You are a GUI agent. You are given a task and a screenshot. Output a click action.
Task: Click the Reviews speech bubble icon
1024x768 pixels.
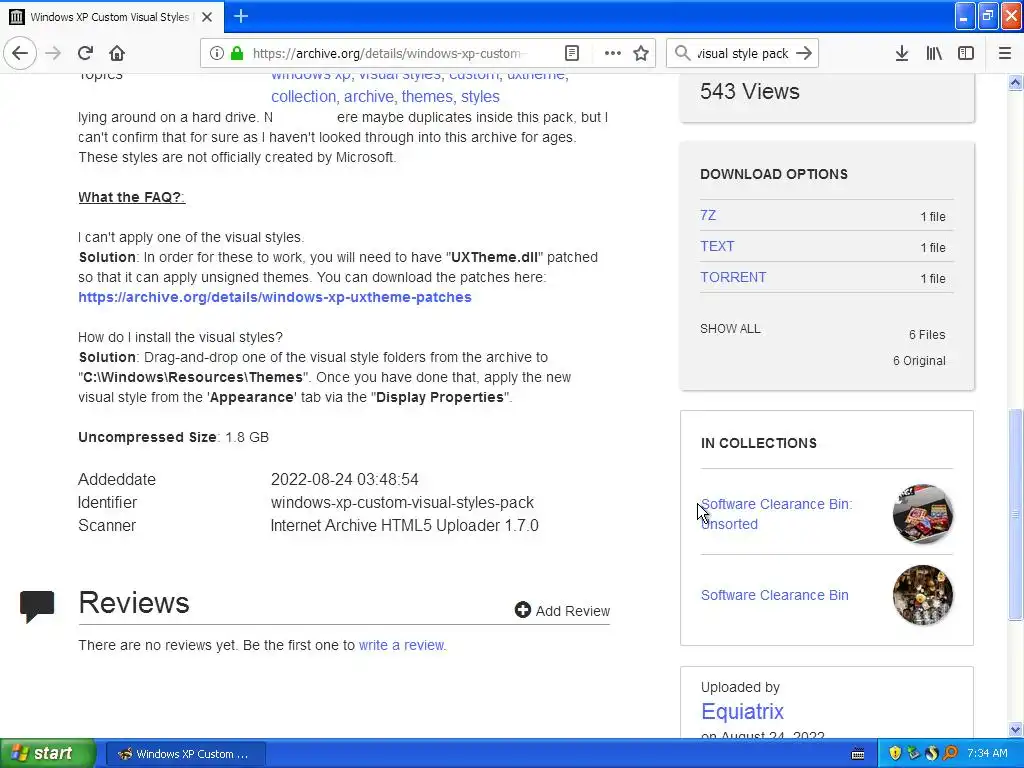[37, 606]
